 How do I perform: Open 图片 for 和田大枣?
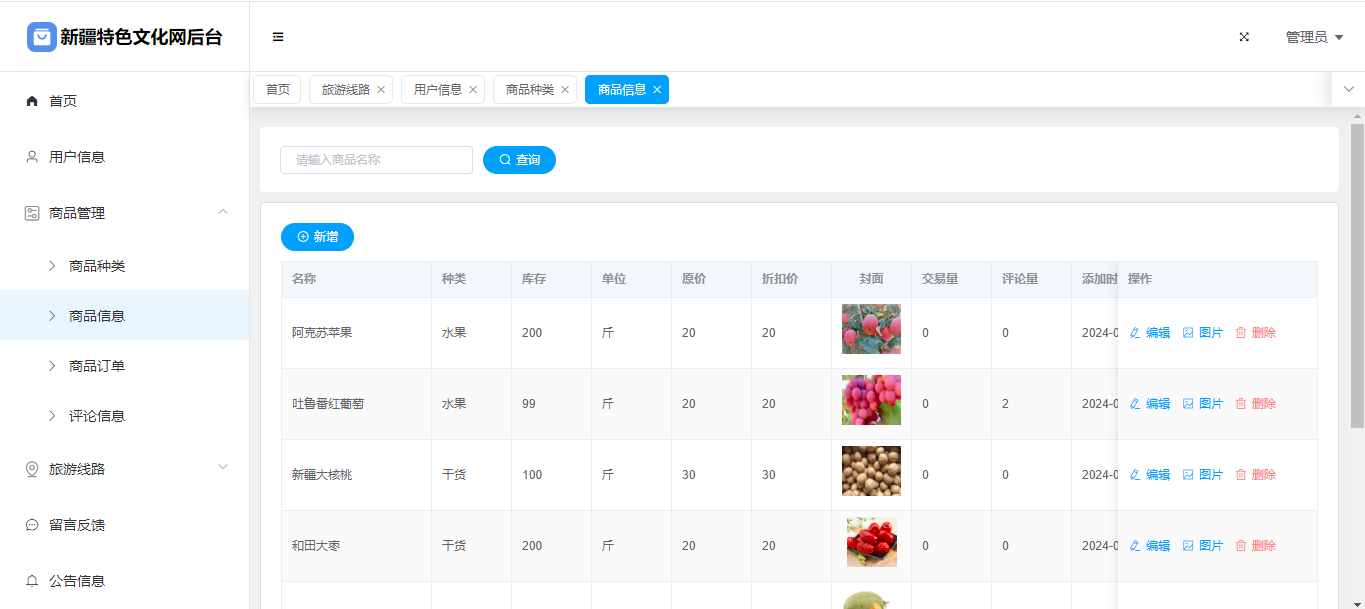coord(1203,546)
